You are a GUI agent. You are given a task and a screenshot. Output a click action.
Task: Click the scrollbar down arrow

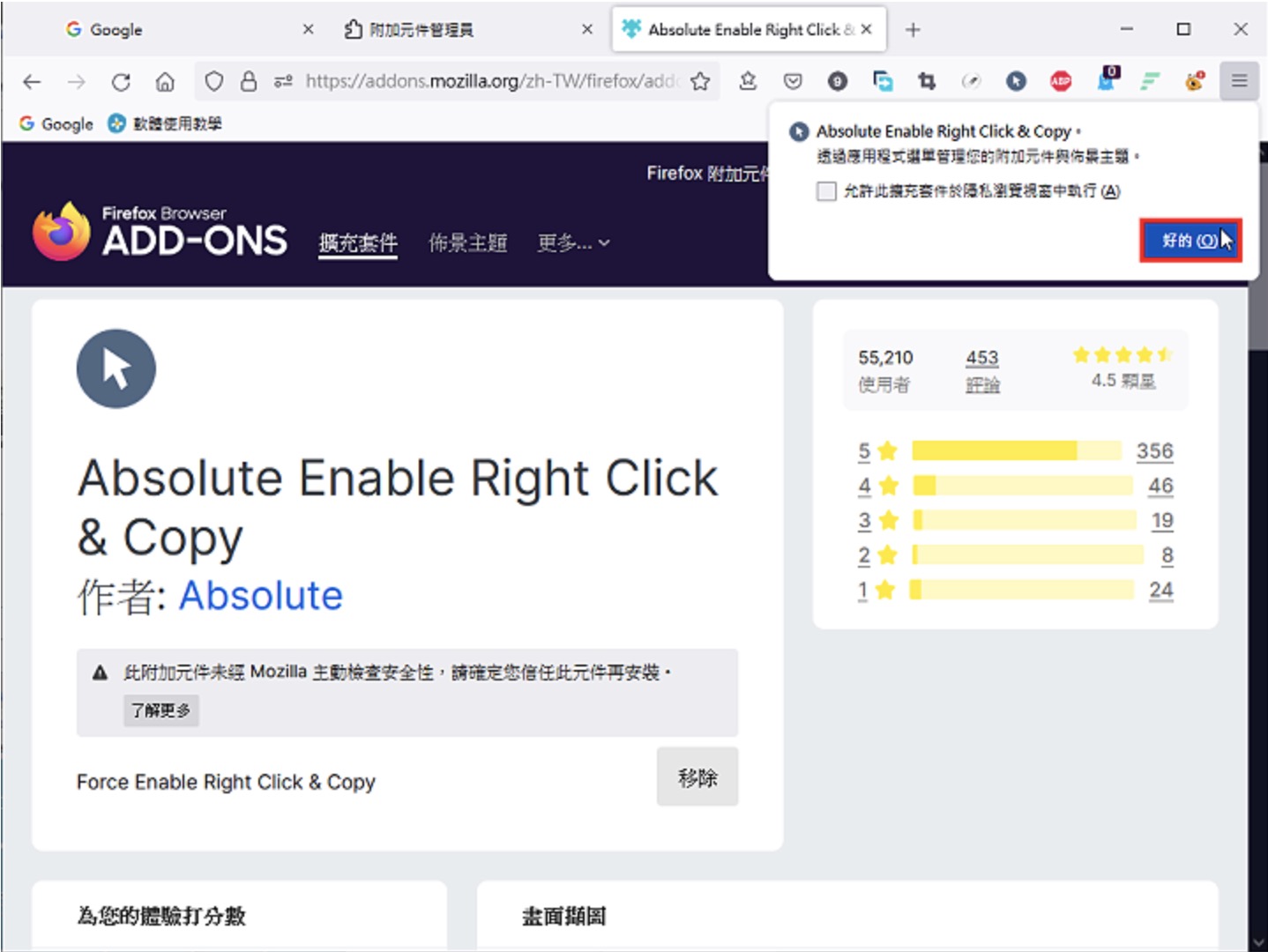(1258, 941)
